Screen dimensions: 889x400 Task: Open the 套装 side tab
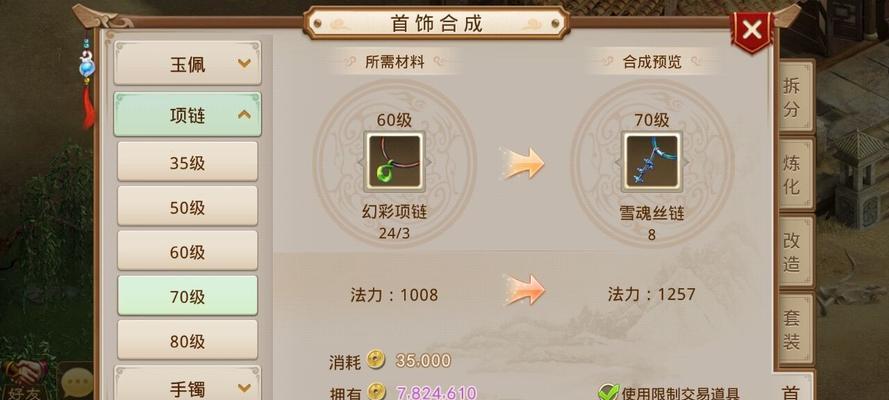point(795,329)
